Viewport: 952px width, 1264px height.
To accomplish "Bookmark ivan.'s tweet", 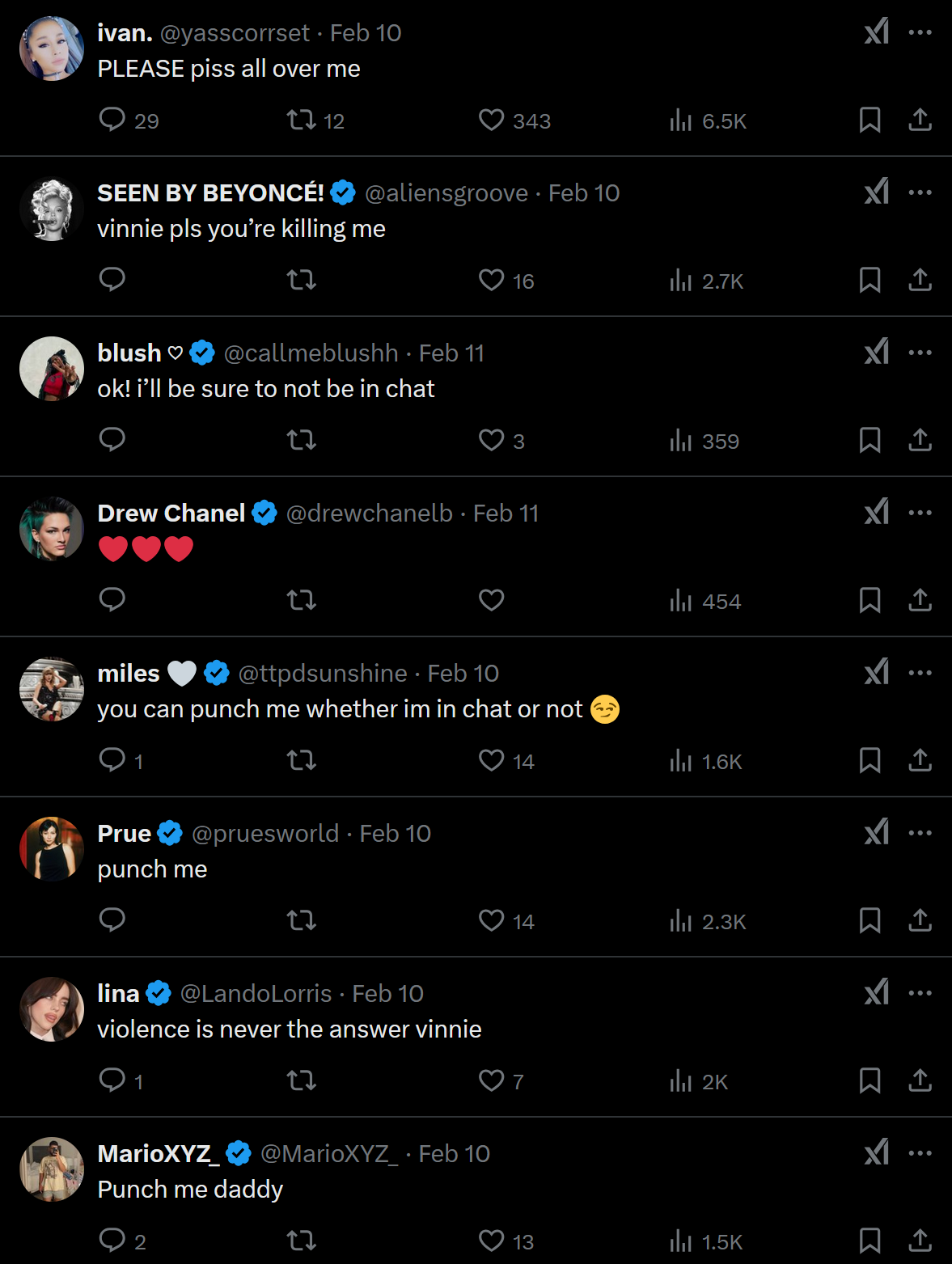I will tap(869, 120).
